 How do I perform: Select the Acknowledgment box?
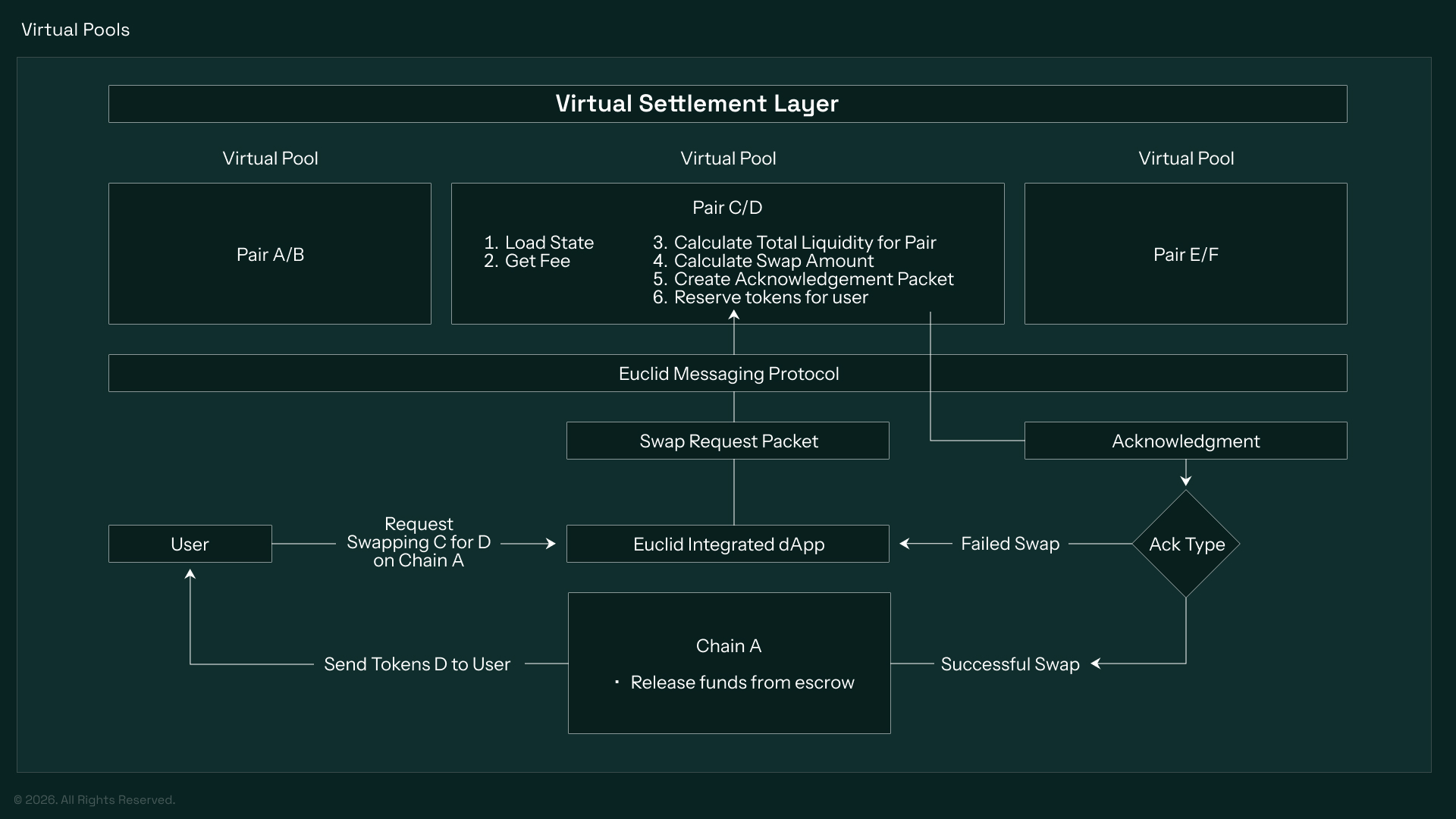tap(1185, 441)
